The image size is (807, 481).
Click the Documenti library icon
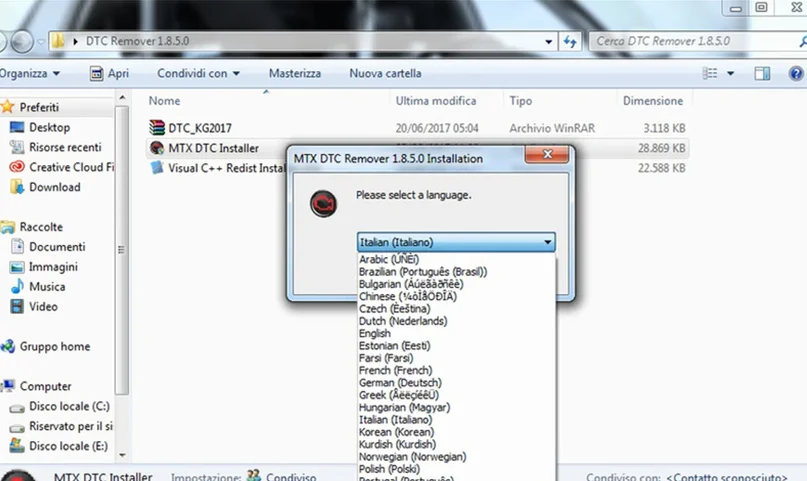click(x=17, y=246)
